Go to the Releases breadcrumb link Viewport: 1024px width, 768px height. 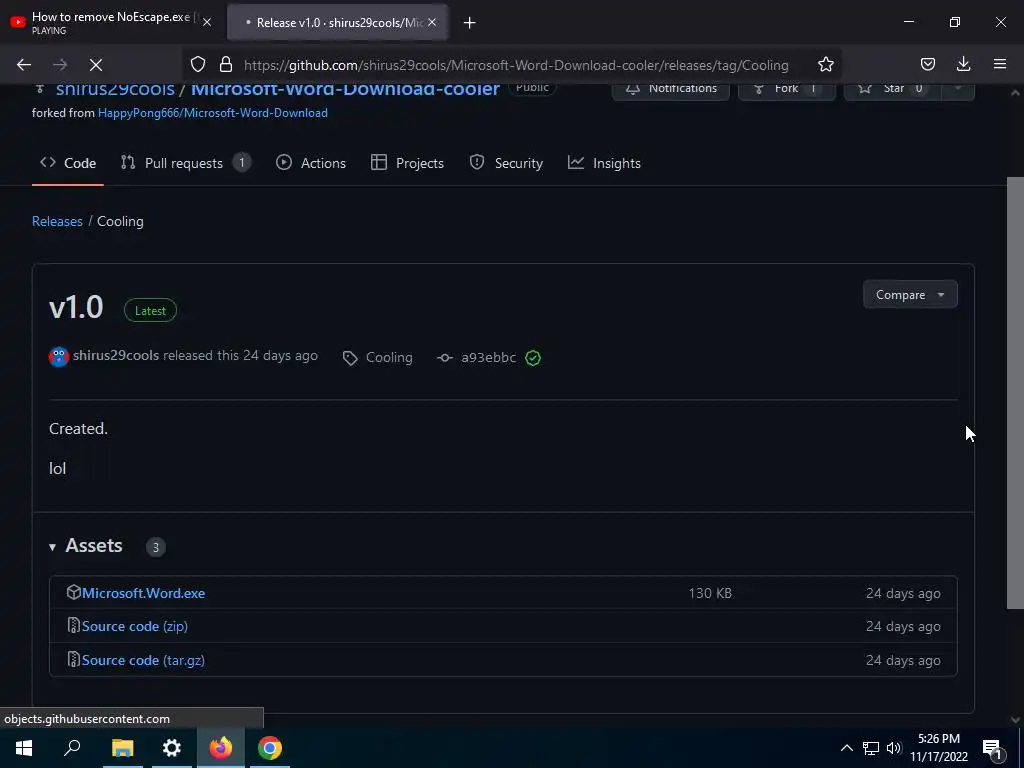coord(57,221)
